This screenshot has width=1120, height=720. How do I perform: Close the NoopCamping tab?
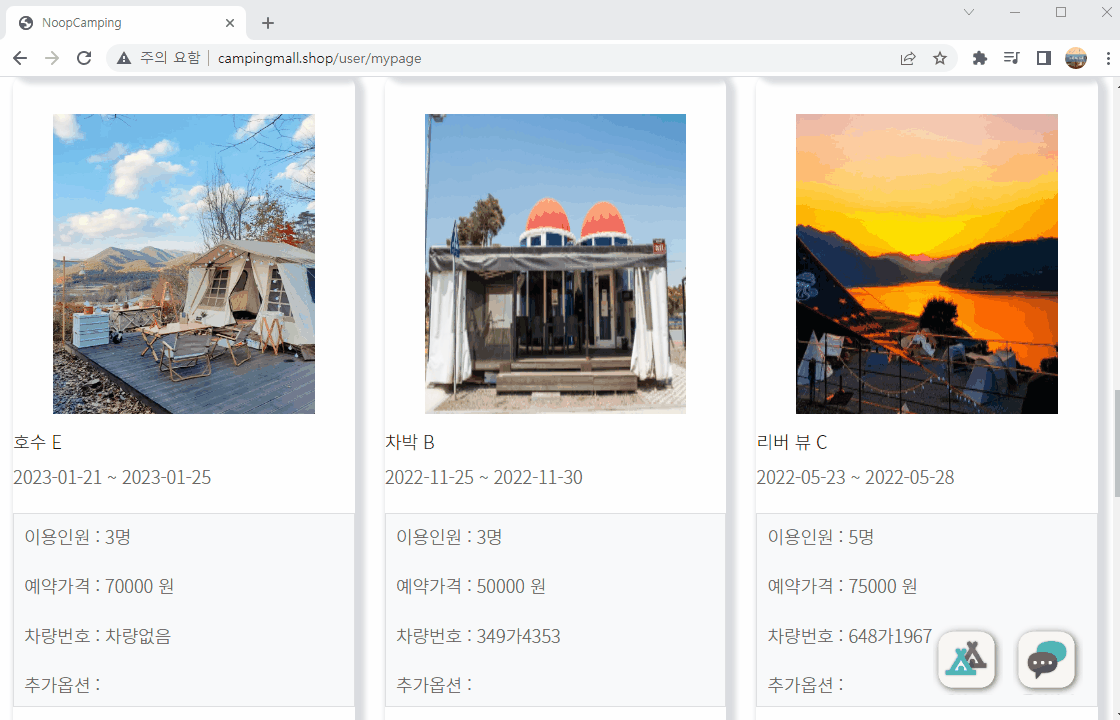(x=230, y=23)
